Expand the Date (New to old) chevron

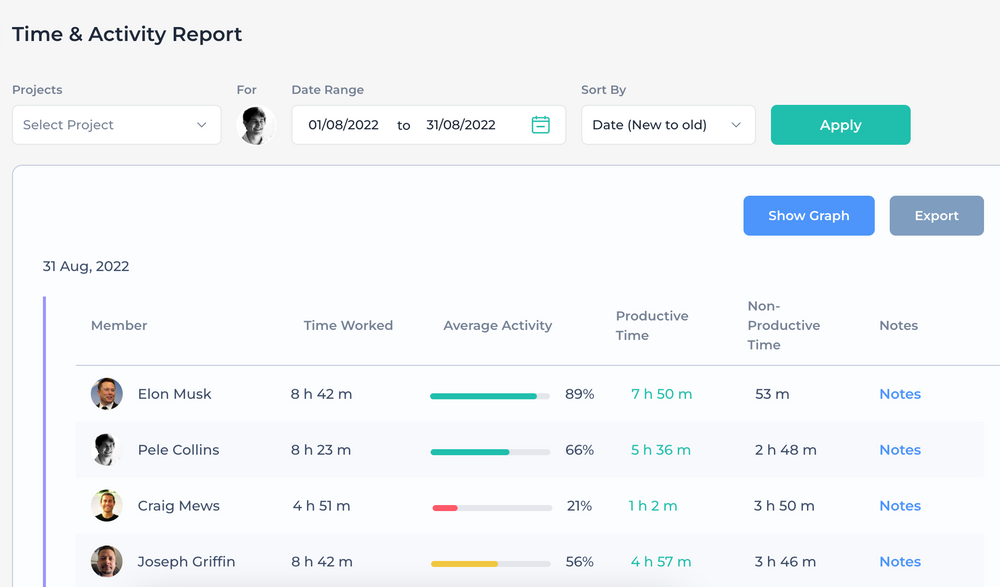(737, 124)
